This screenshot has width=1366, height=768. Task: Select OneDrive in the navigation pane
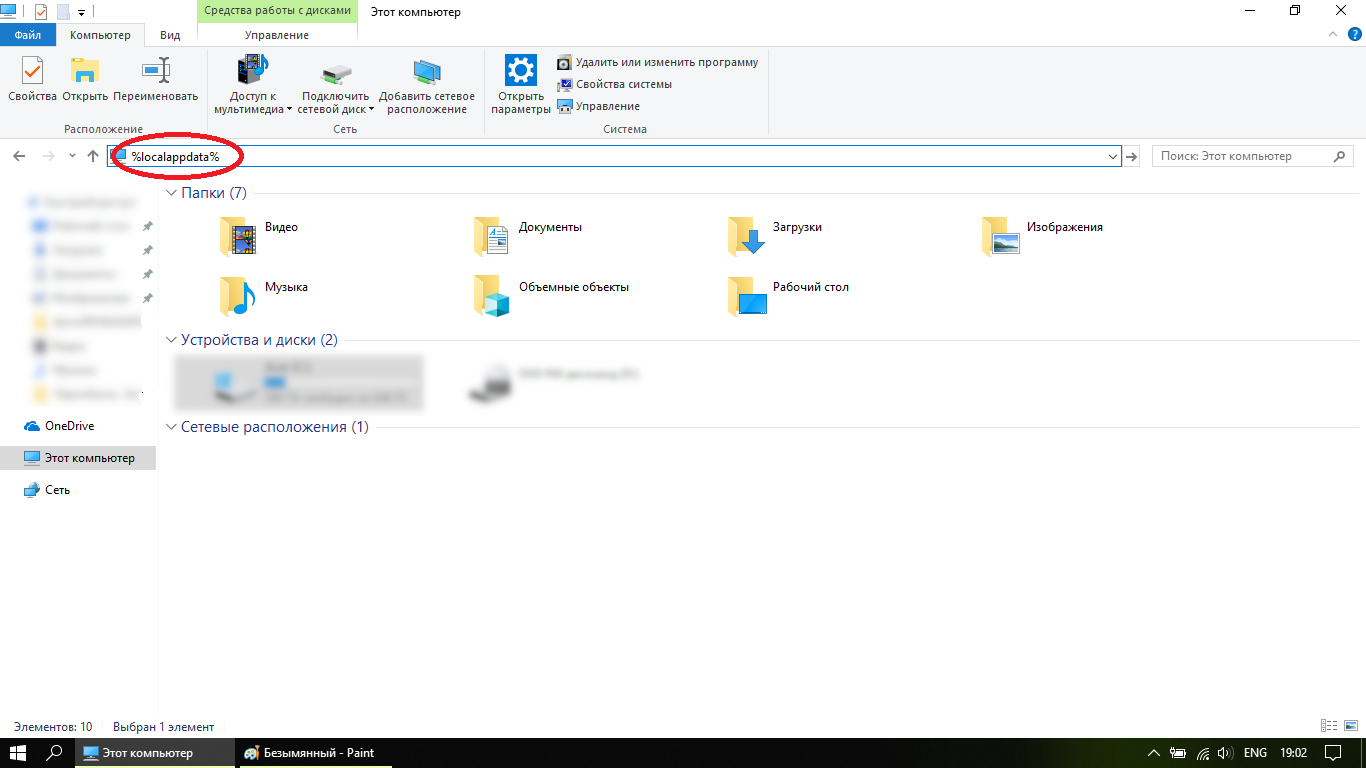(69, 426)
